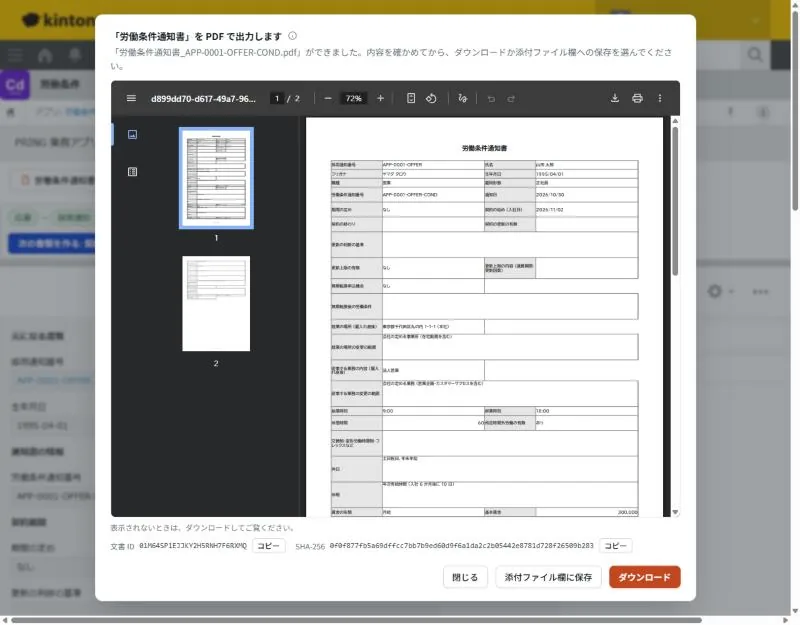This screenshot has width=800, height=625.
Task: Open the gear settings icon in background page
Action: point(715,291)
